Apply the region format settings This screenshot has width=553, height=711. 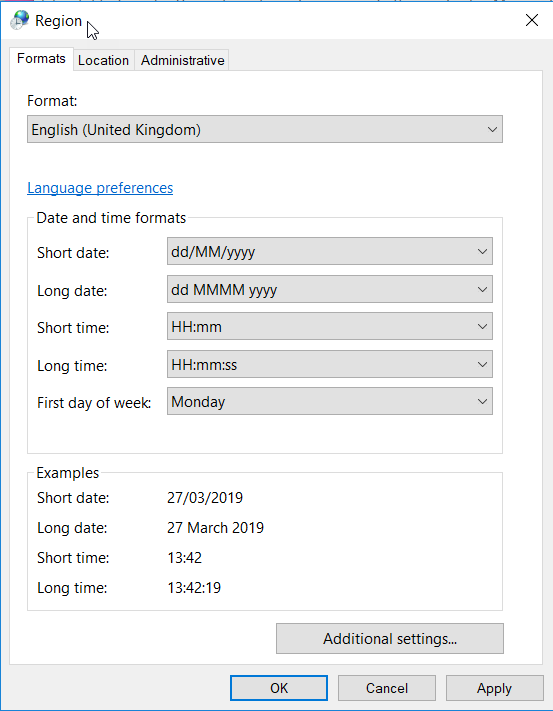pyautogui.click(x=495, y=688)
